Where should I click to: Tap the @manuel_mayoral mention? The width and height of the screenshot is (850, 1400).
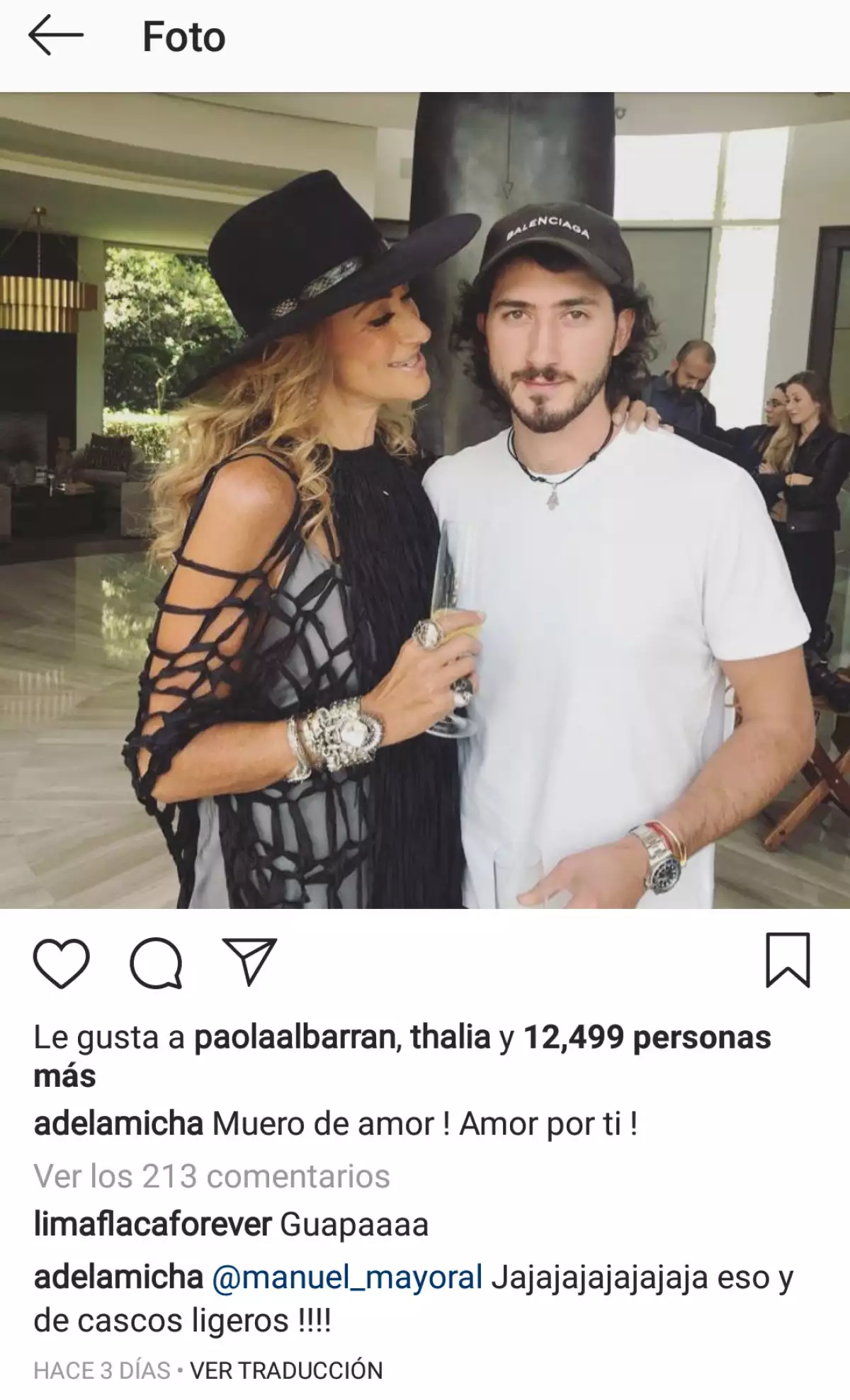coord(348,1279)
